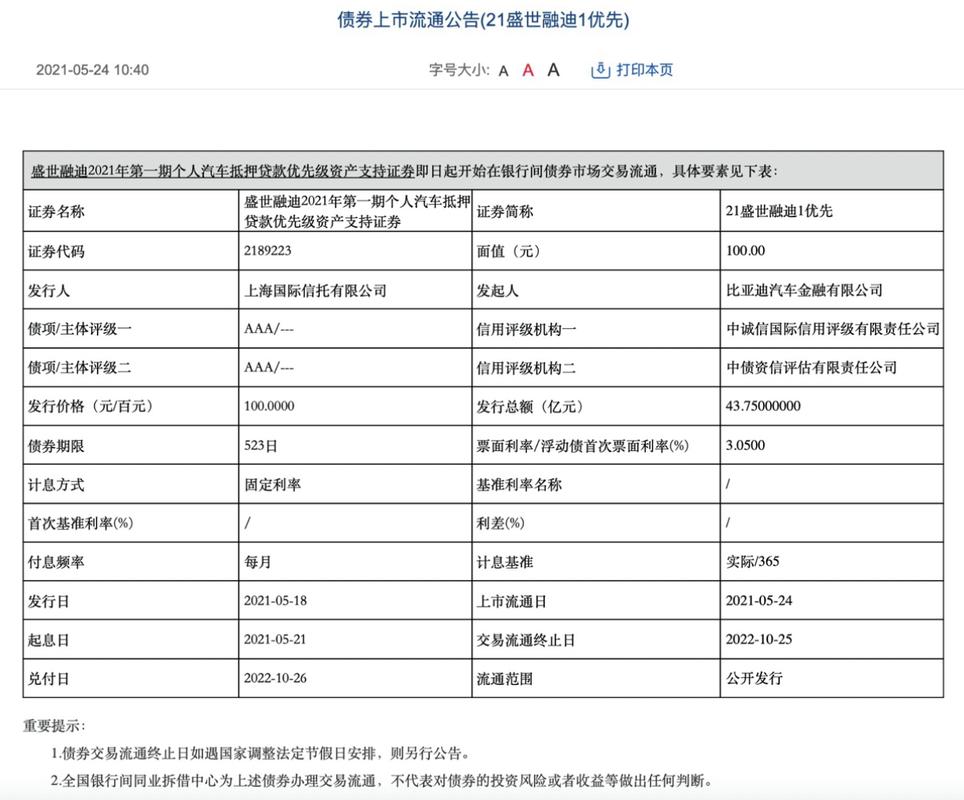Screen dimensions: 964x800
Task: Click day count basis value 实际/365
Action: click(x=753, y=561)
